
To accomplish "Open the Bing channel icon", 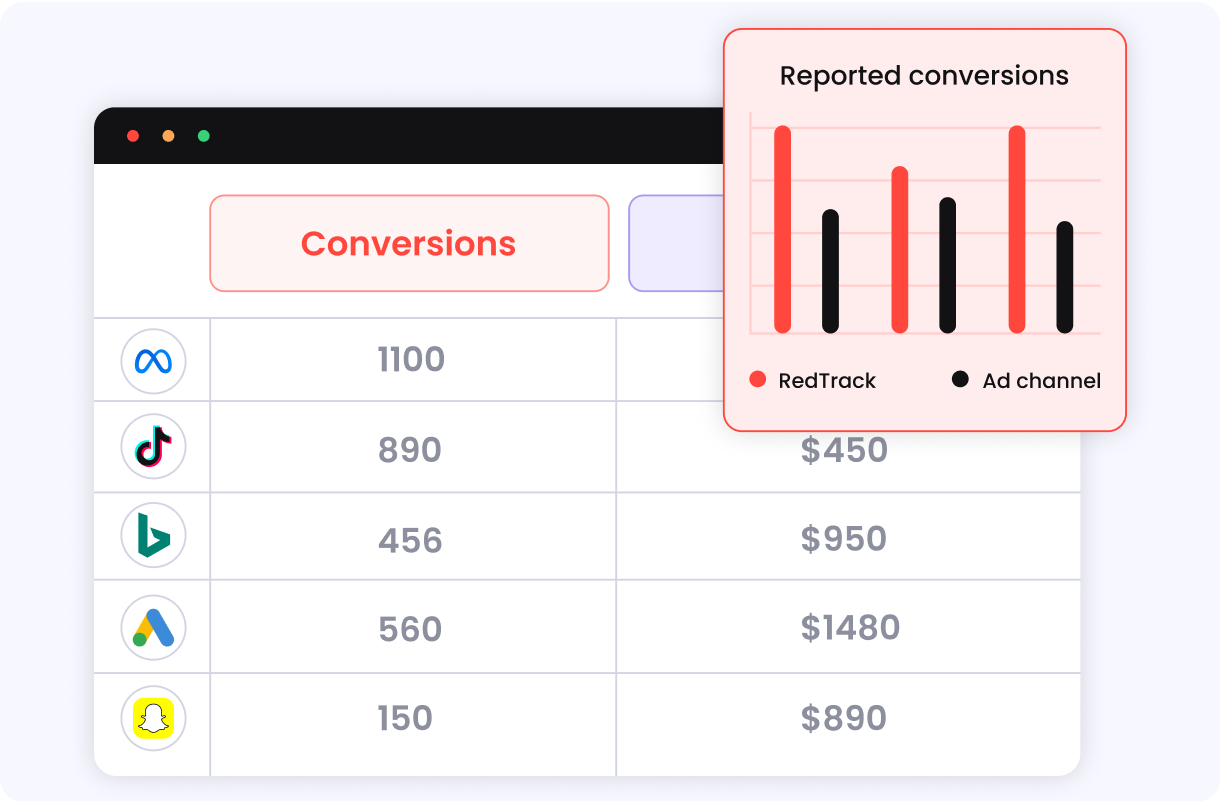I will click(153, 537).
